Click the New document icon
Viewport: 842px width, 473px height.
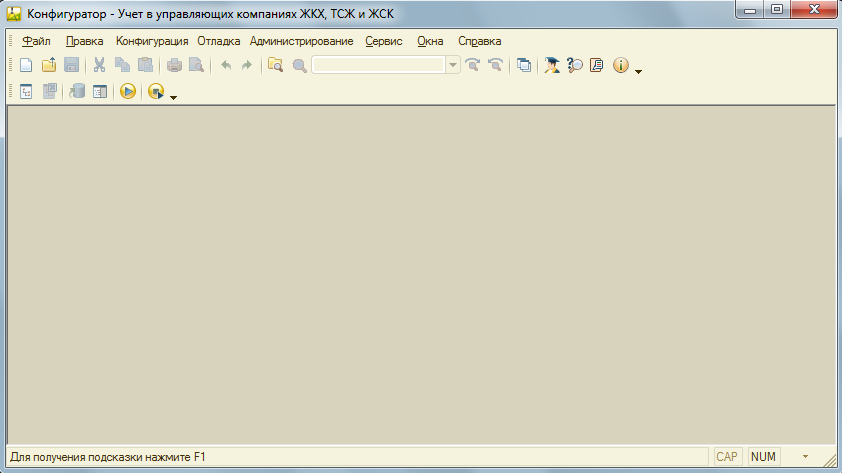click(x=26, y=66)
